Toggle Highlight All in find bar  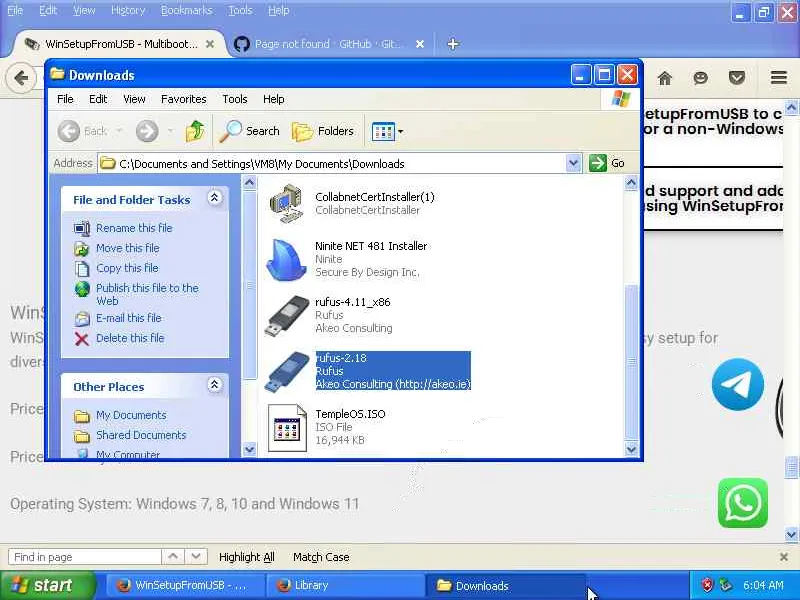coord(246,557)
